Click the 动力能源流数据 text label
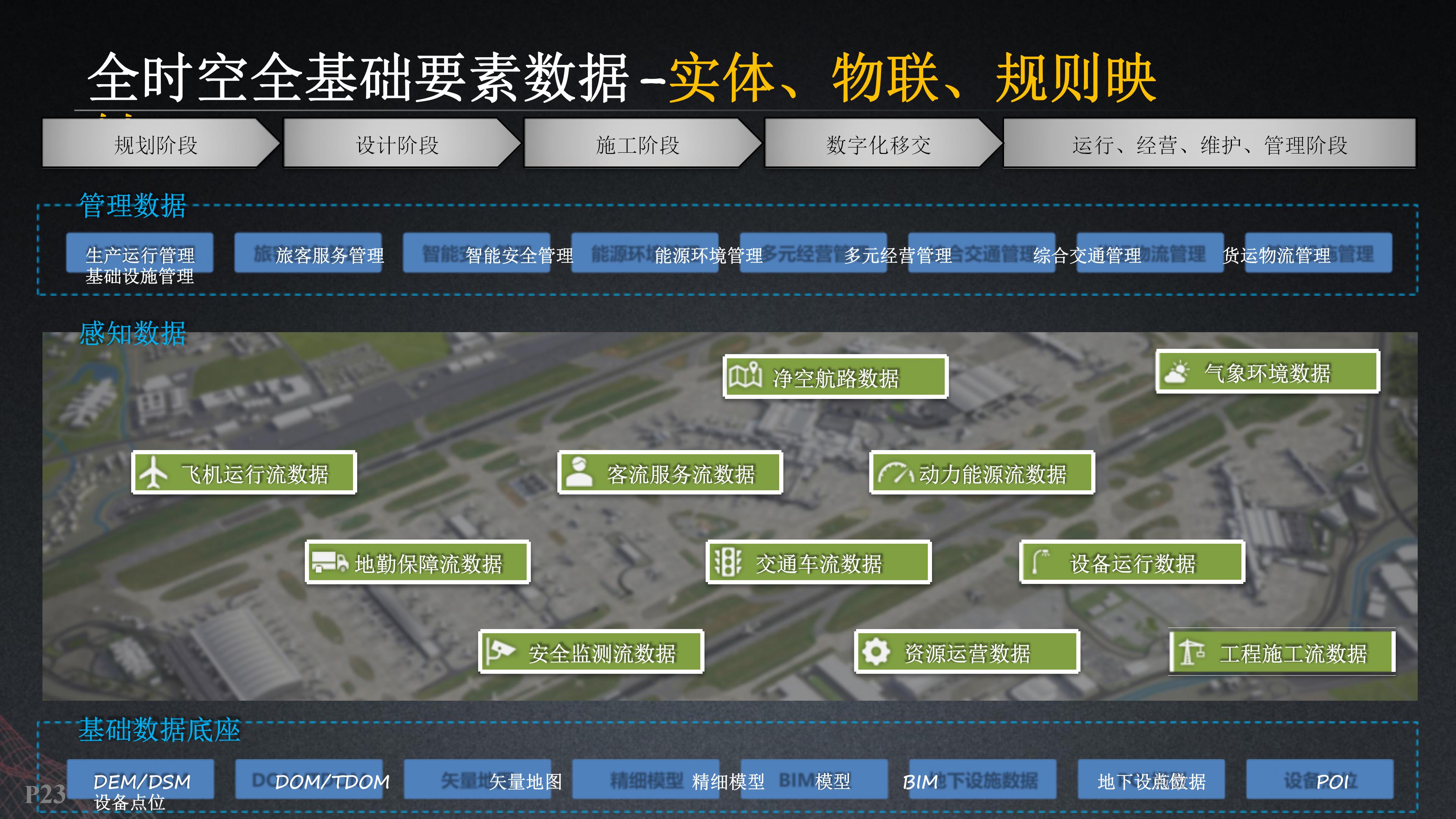Screen dimensions: 1456x819 993,474
